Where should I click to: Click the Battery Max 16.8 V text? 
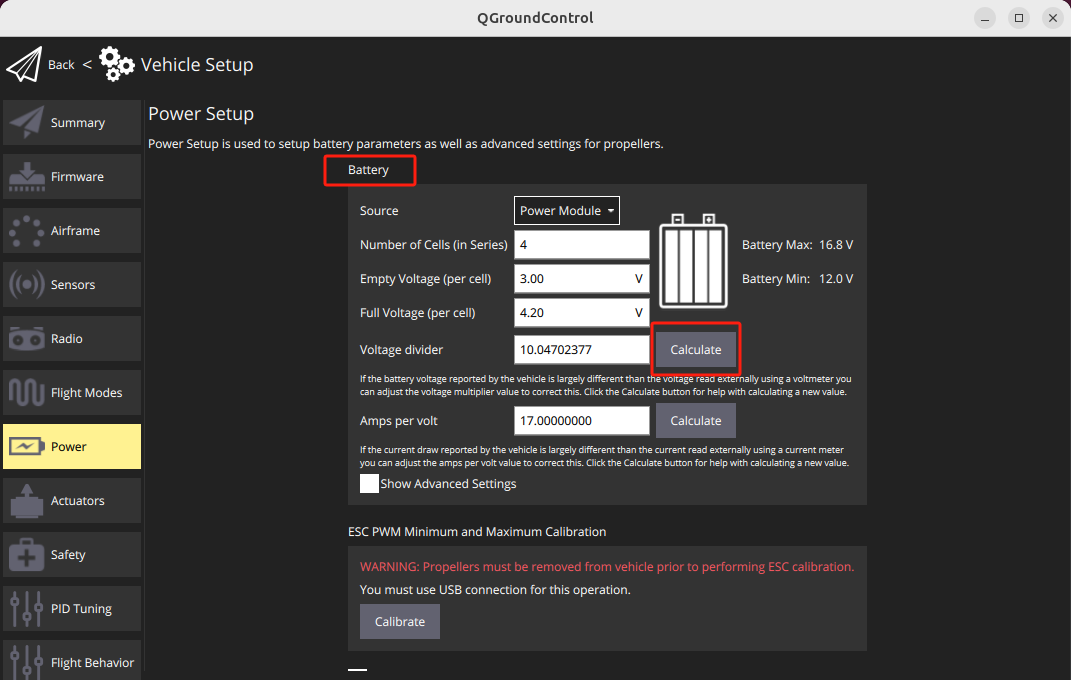(797, 244)
